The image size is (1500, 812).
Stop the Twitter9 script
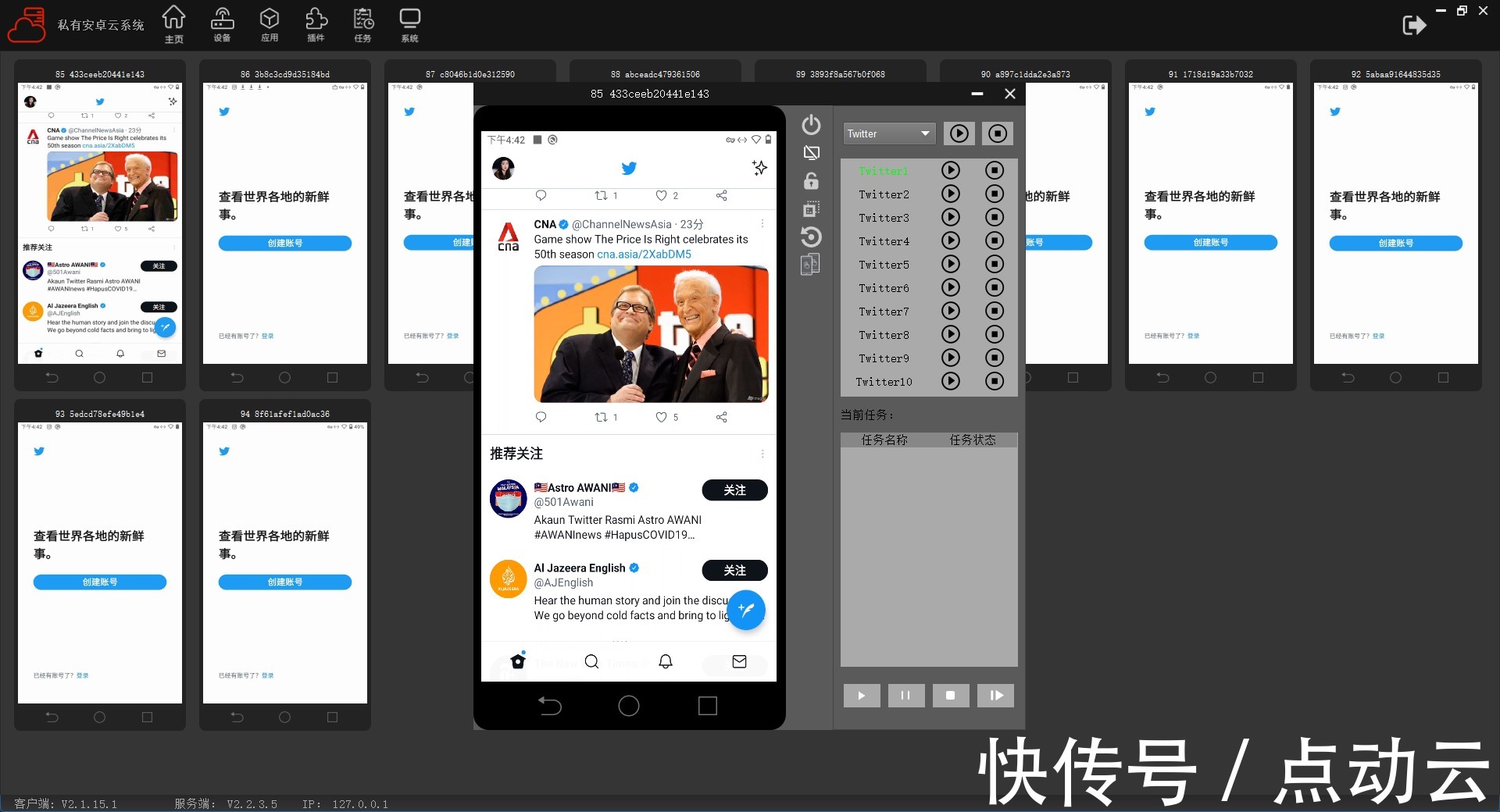pos(994,358)
